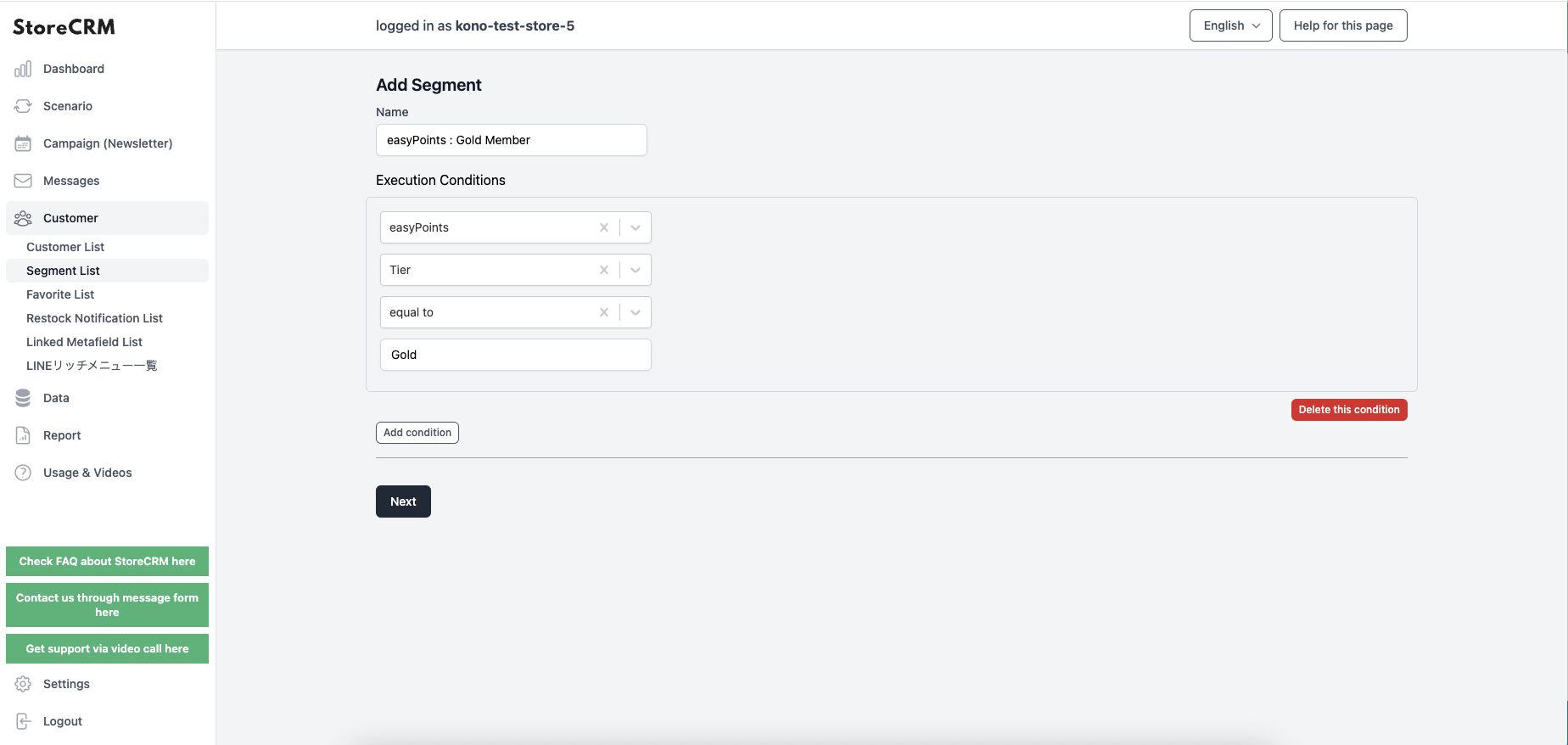Click the kono-test-store-5 store name text
Image resolution: width=1568 pixels, height=745 pixels.
[x=515, y=25]
